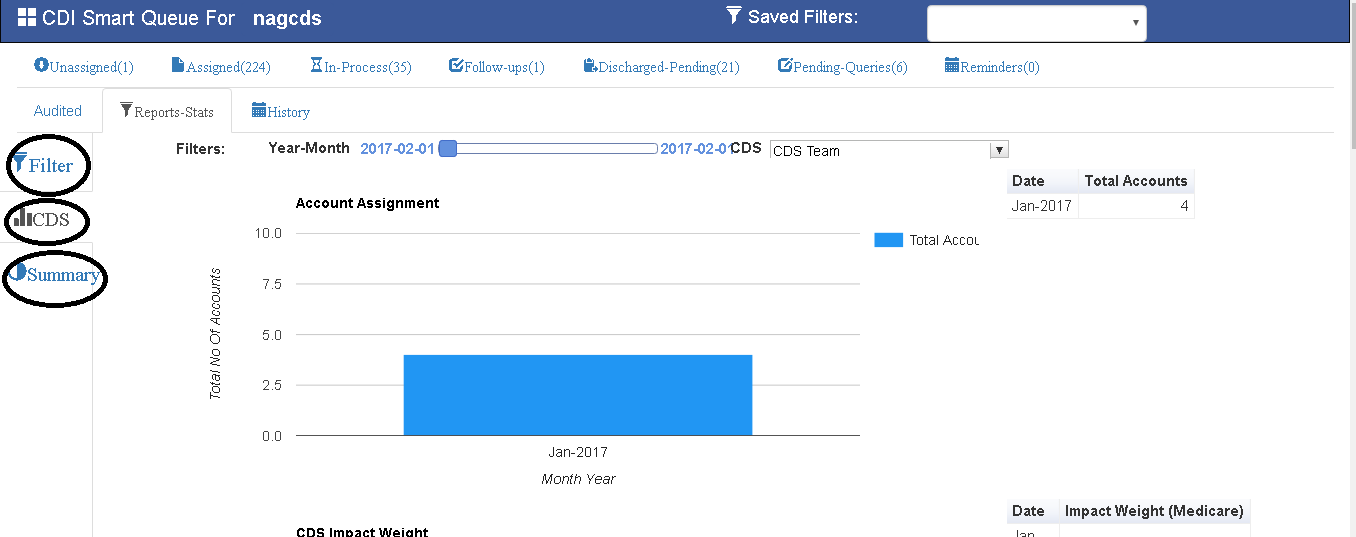The width and height of the screenshot is (1356, 537).
Task: Click the Unassigned download icon
Action: 41,66
